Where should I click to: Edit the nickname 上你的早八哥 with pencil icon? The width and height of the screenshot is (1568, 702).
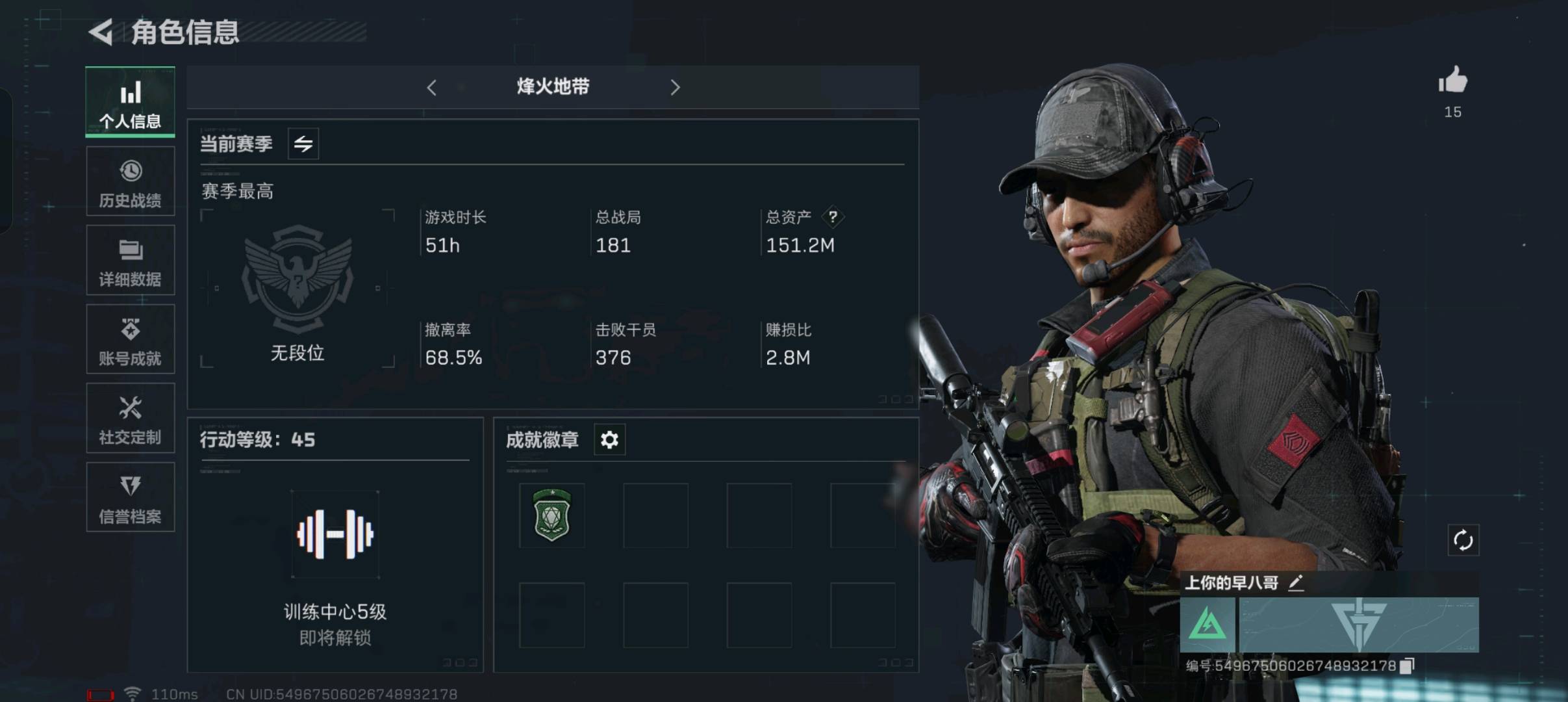coord(1296,582)
